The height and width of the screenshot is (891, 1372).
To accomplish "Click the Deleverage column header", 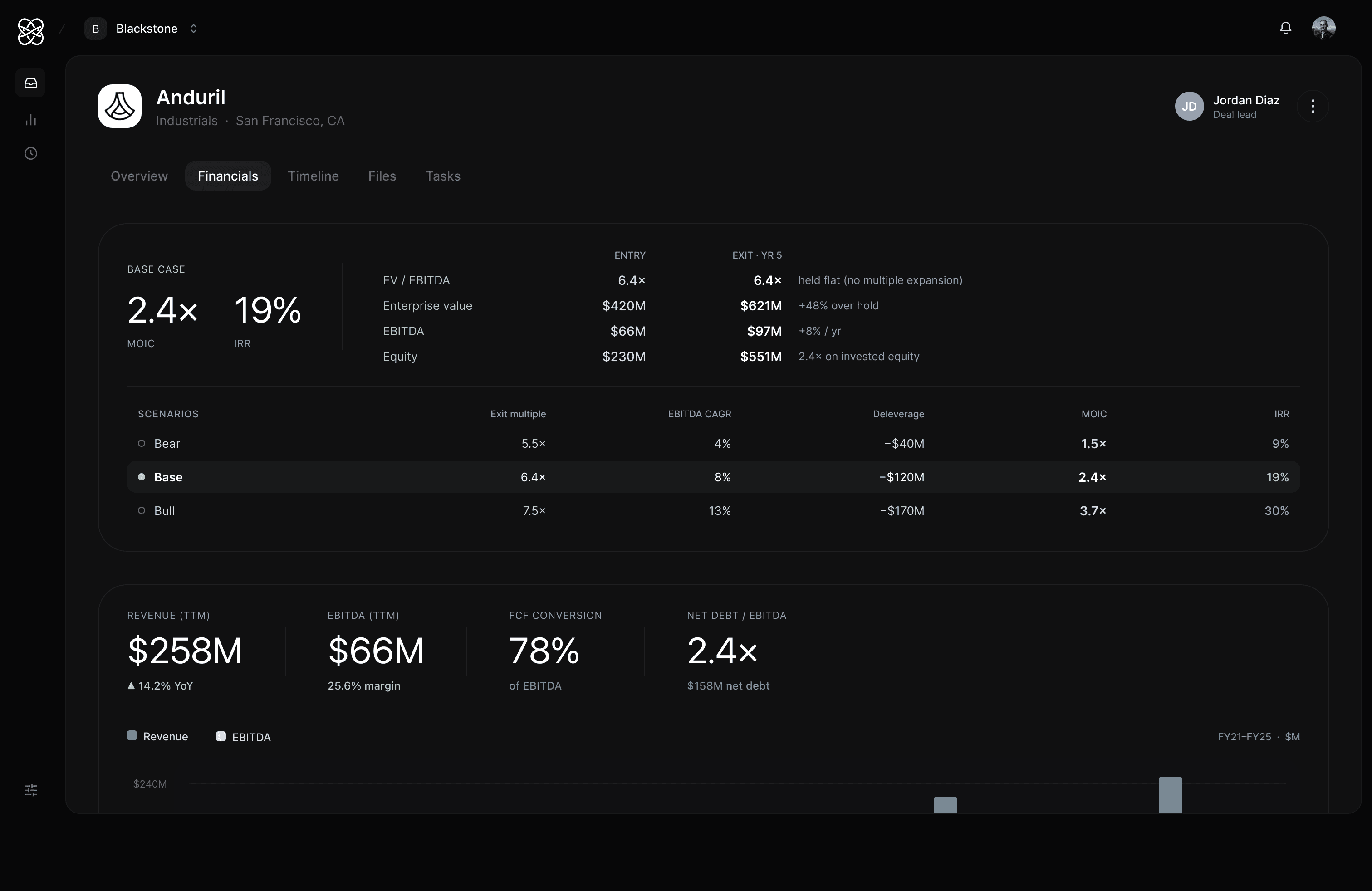I will coord(898,414).
